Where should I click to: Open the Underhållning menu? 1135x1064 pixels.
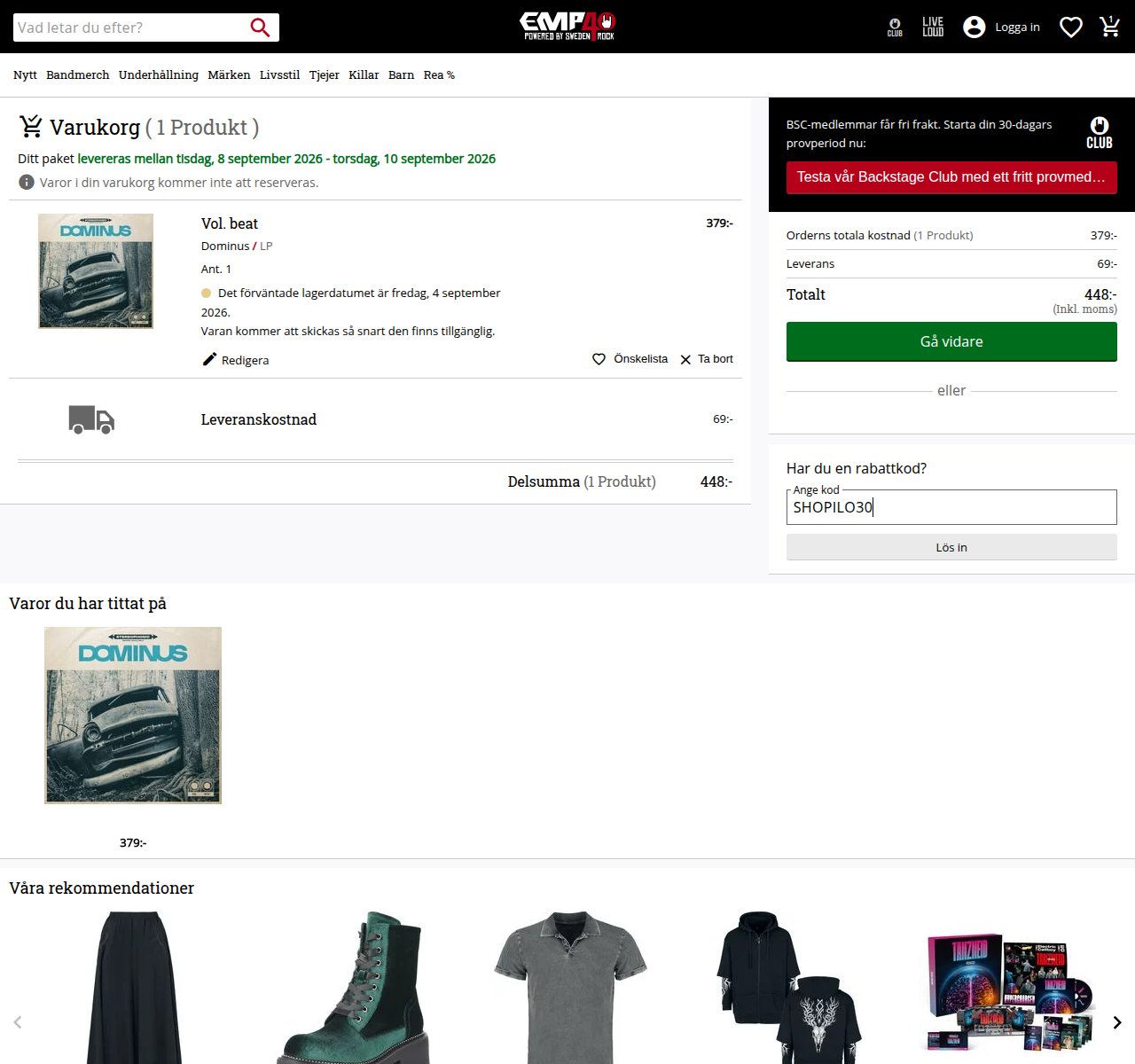point(159,75)
